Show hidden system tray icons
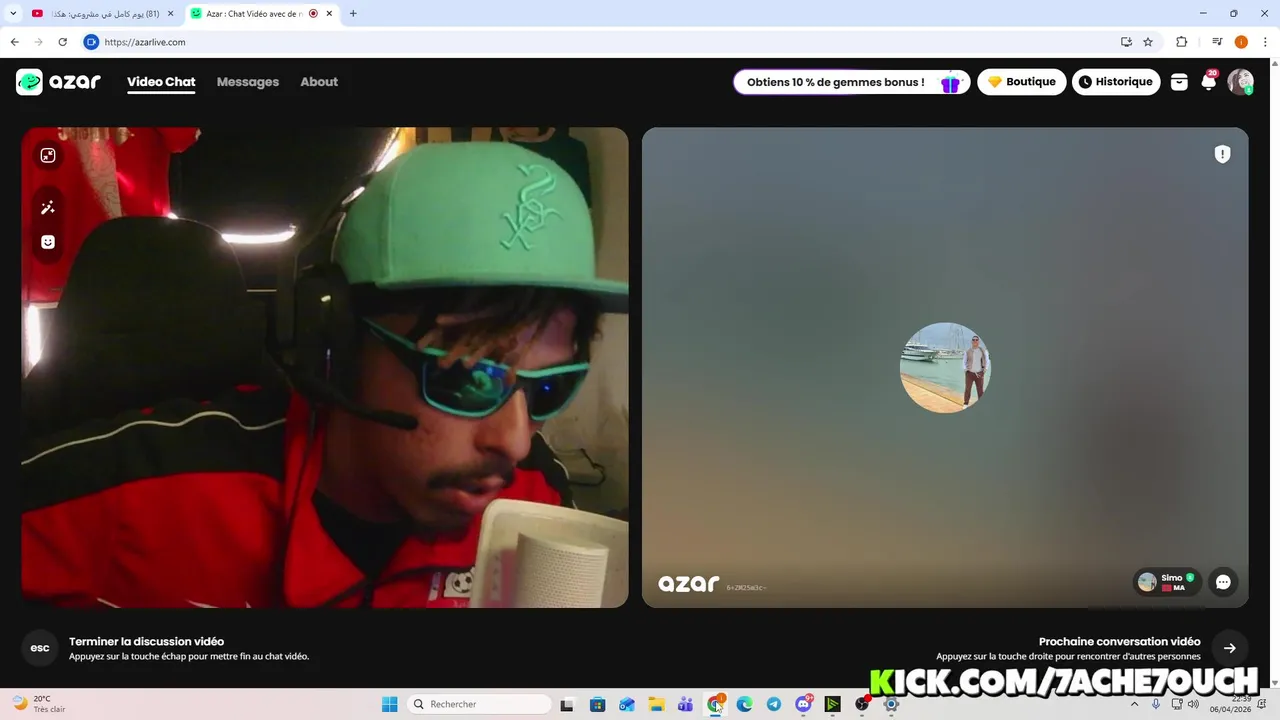Image resolution: width=1280 pixels, height=720 pixels. (1134, 704)
